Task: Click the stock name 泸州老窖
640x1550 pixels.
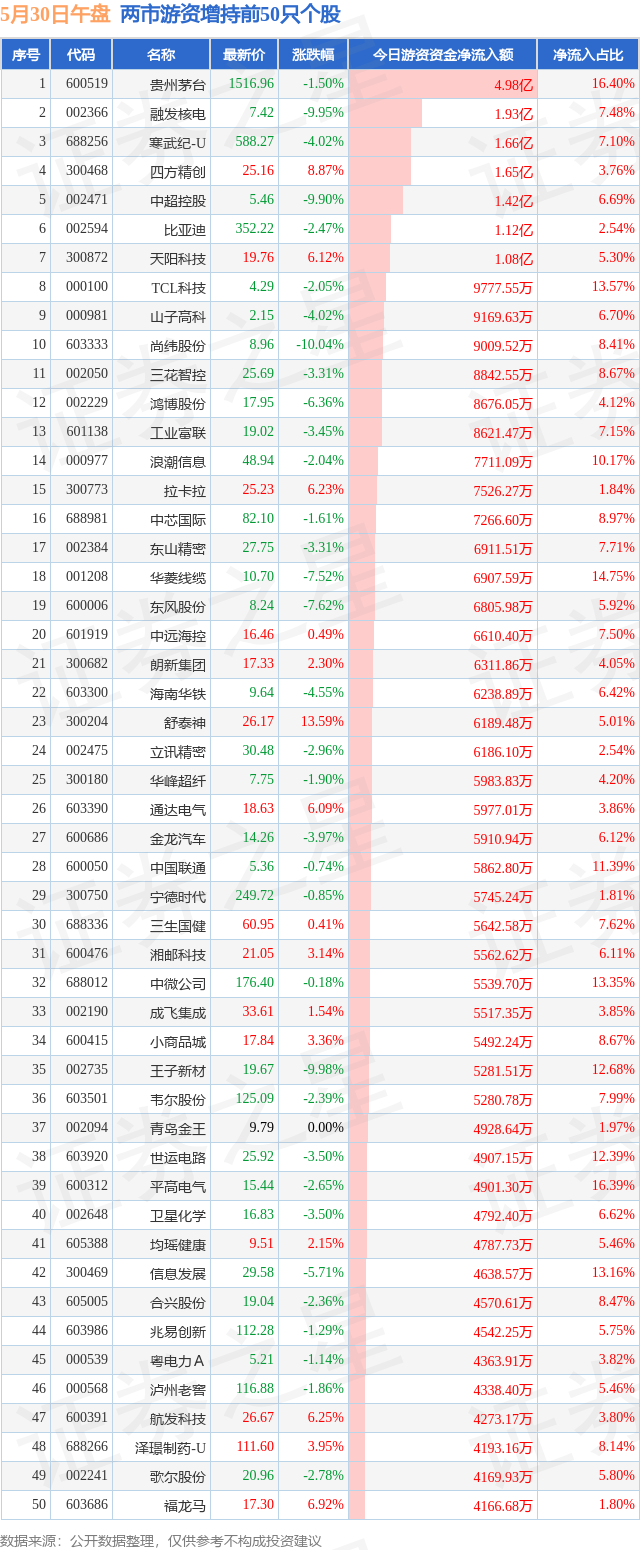Action: [178, 1390]
